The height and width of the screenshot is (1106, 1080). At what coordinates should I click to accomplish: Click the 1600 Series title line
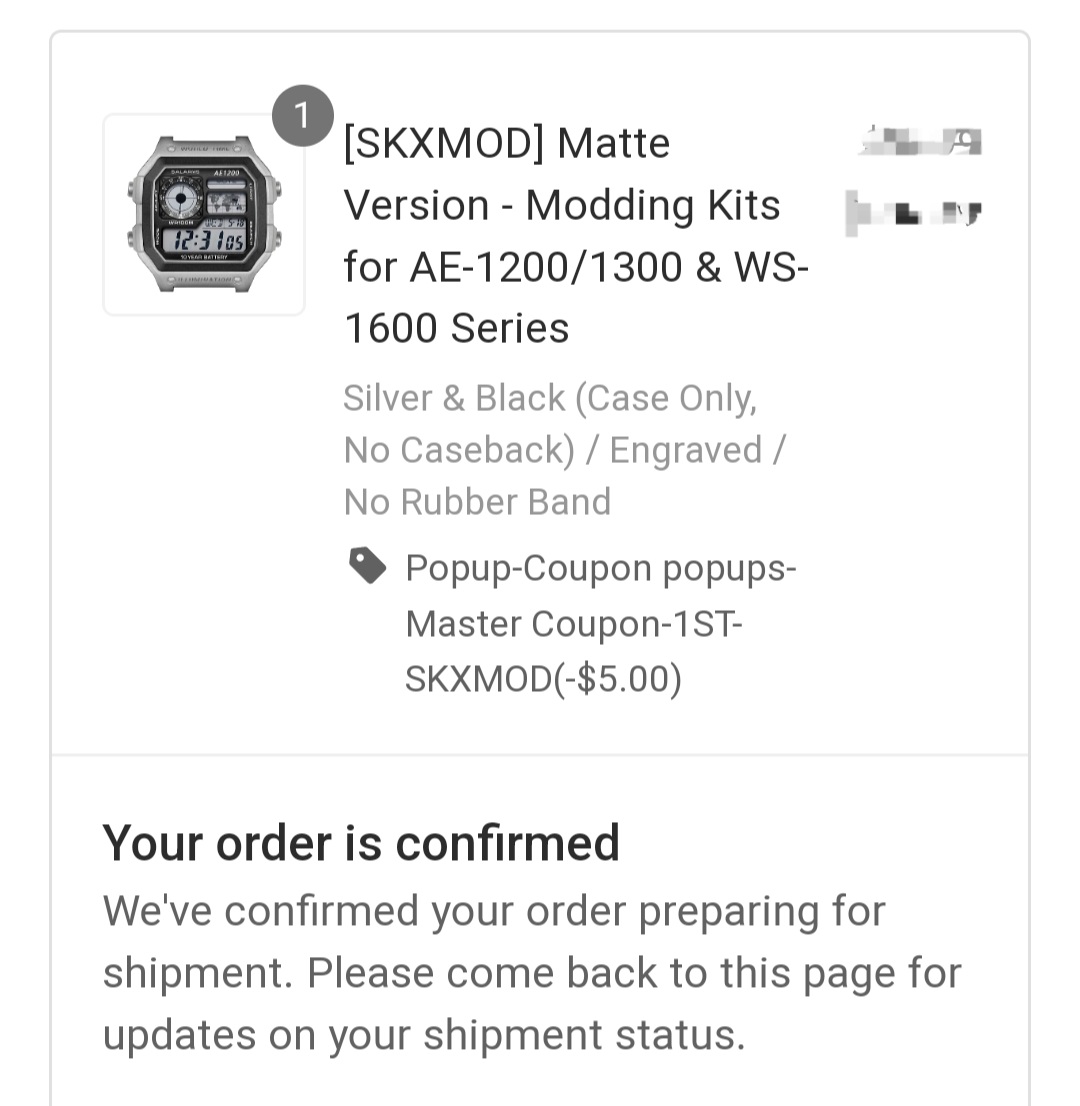tap(456, 329)
